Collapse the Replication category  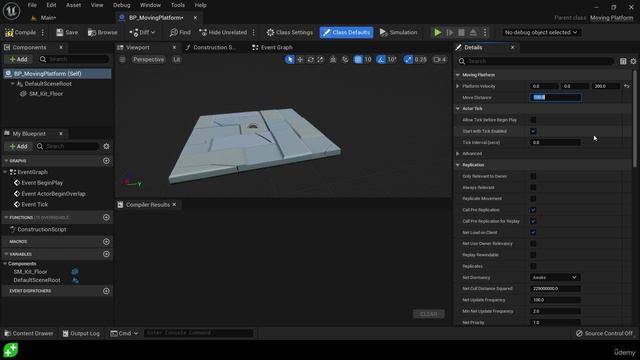[458, 165]
